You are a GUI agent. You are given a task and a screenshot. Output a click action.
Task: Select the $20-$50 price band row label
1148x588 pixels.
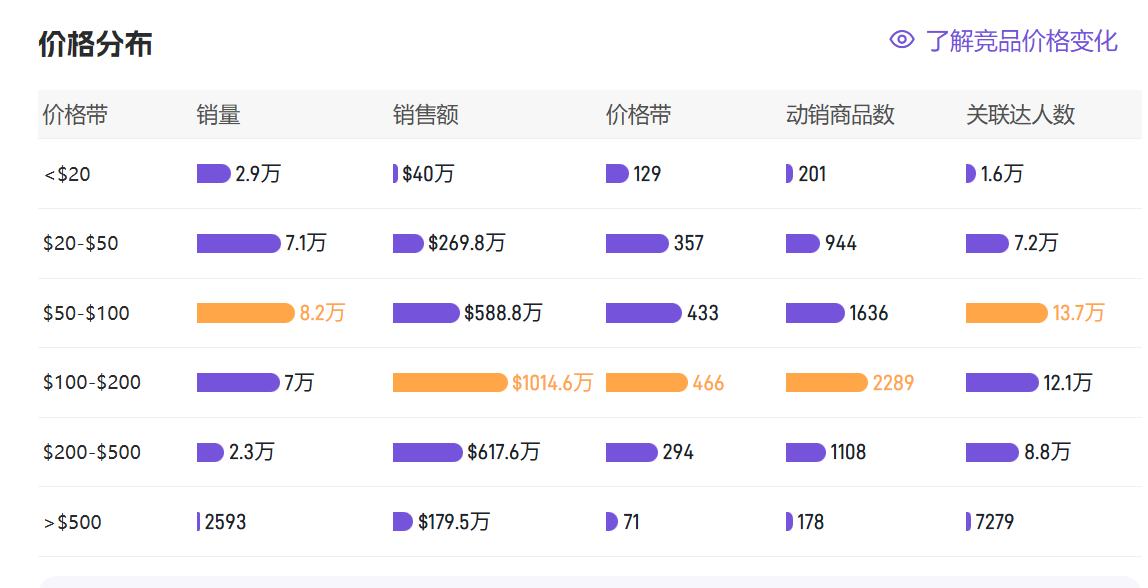tap(81, 244)
